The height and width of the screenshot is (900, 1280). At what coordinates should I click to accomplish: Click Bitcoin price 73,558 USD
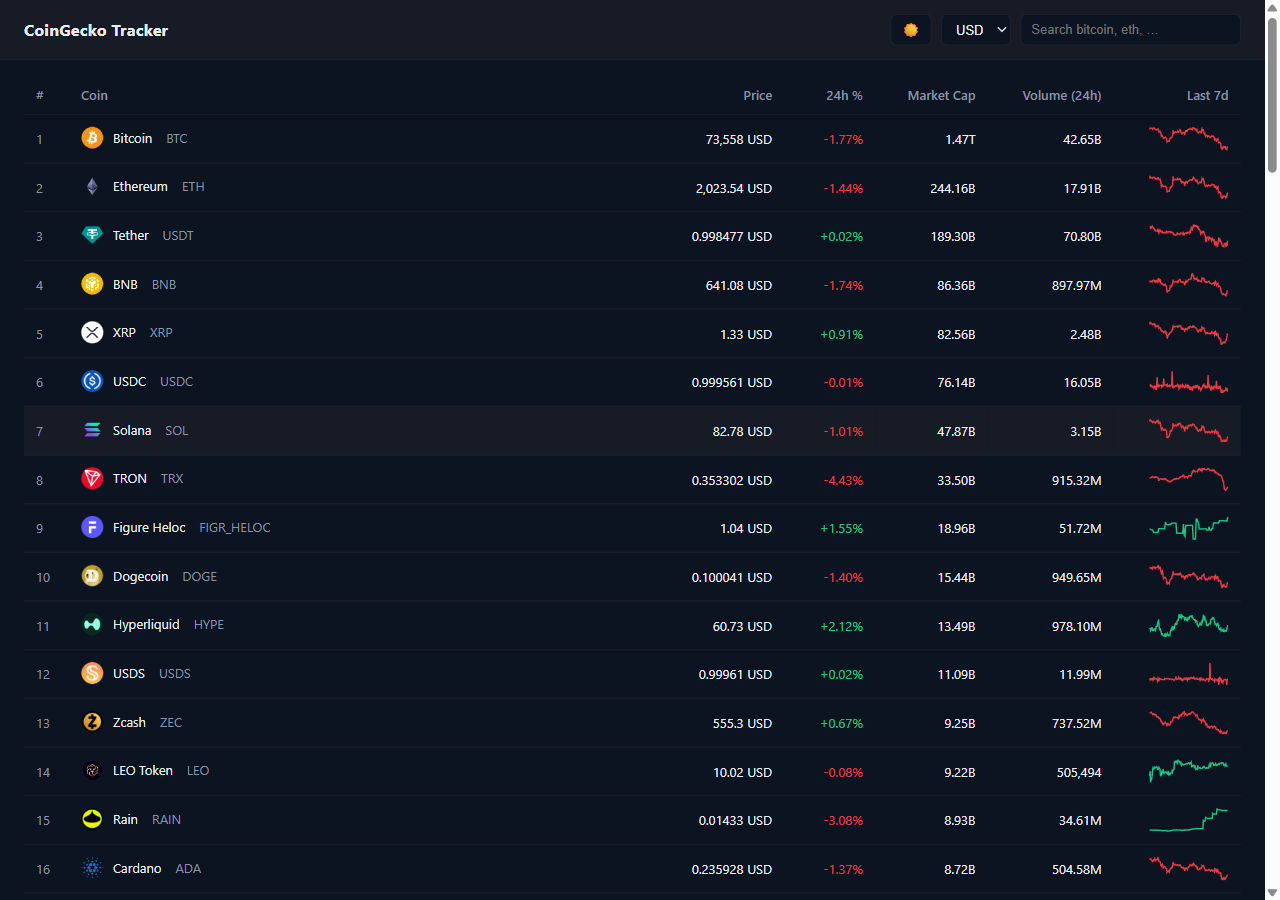tap(739, 139)
